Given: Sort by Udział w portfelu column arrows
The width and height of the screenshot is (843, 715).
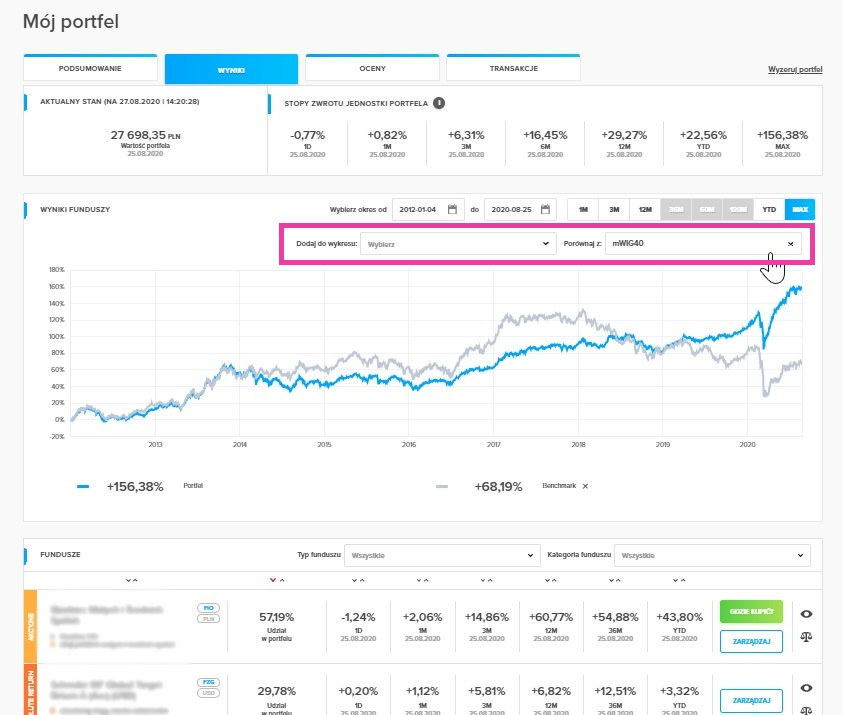Looking at the screenshot, I should coord(276,580).
